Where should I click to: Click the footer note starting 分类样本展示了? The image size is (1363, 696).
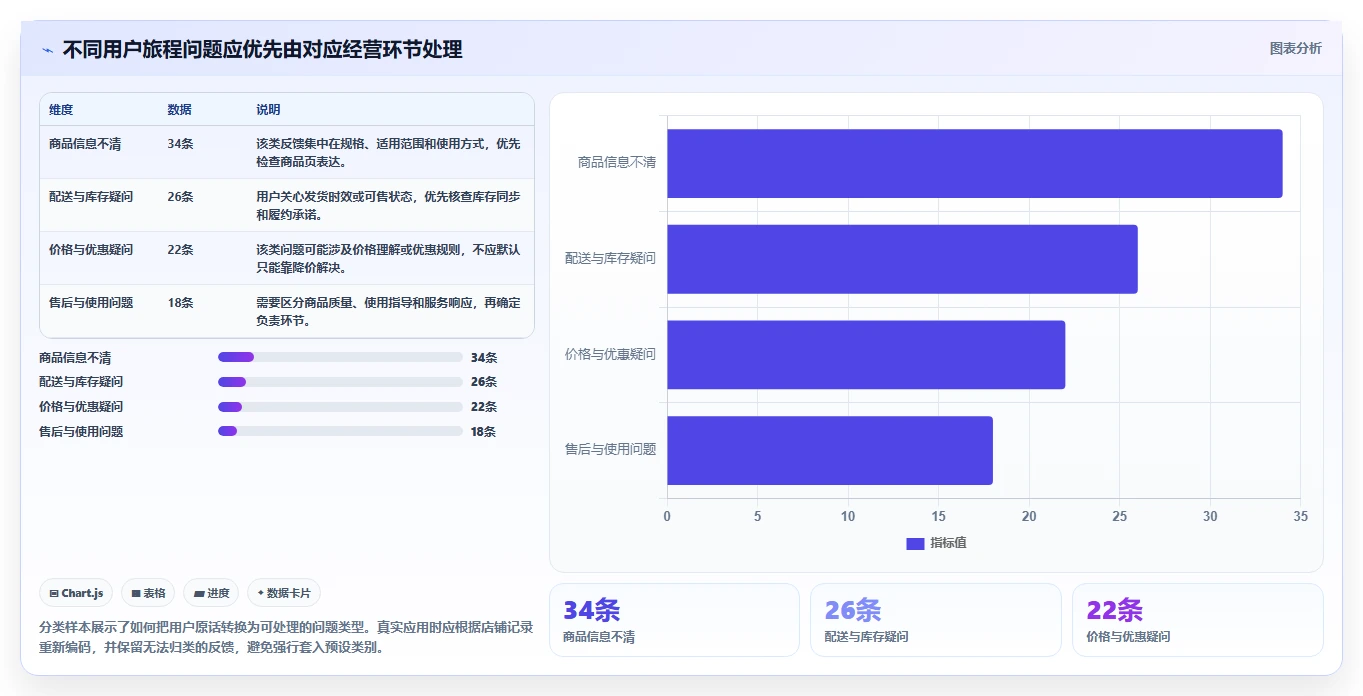point(286,637)
